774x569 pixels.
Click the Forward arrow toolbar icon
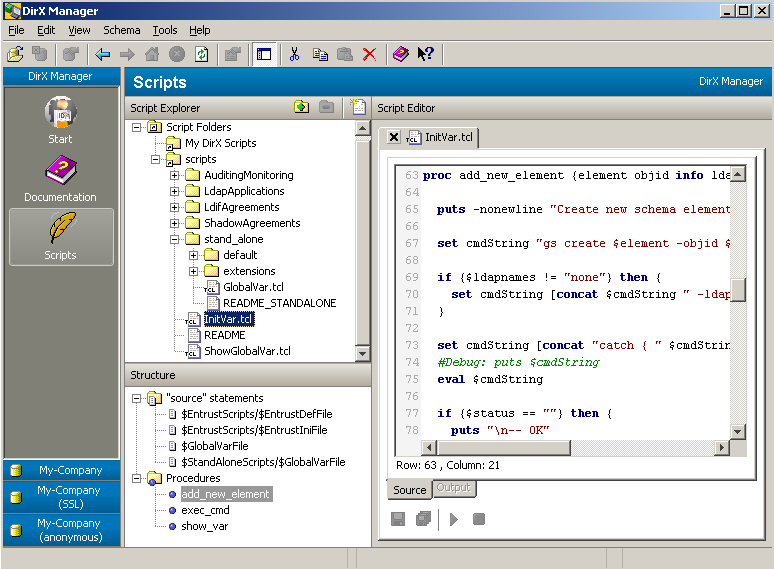coord(127,54)
